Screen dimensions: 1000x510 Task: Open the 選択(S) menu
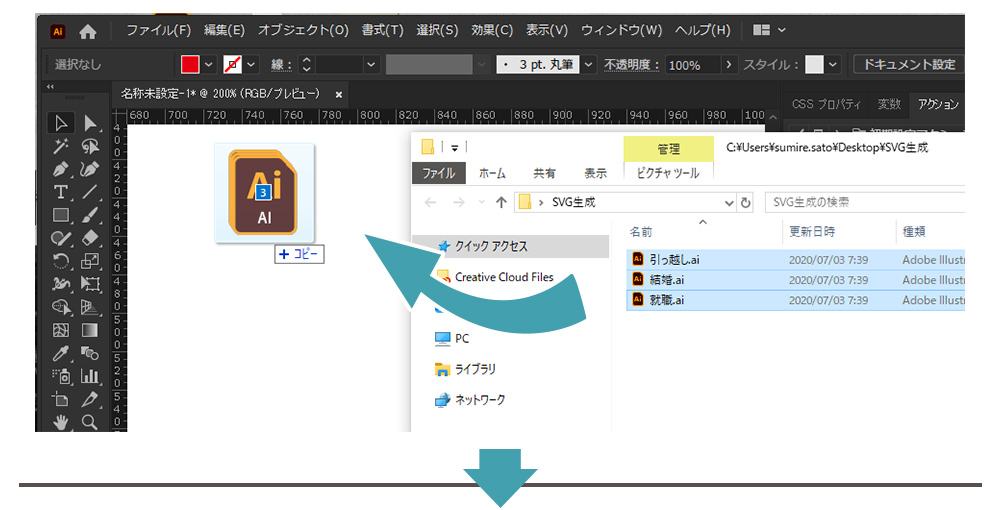[438, 30]
